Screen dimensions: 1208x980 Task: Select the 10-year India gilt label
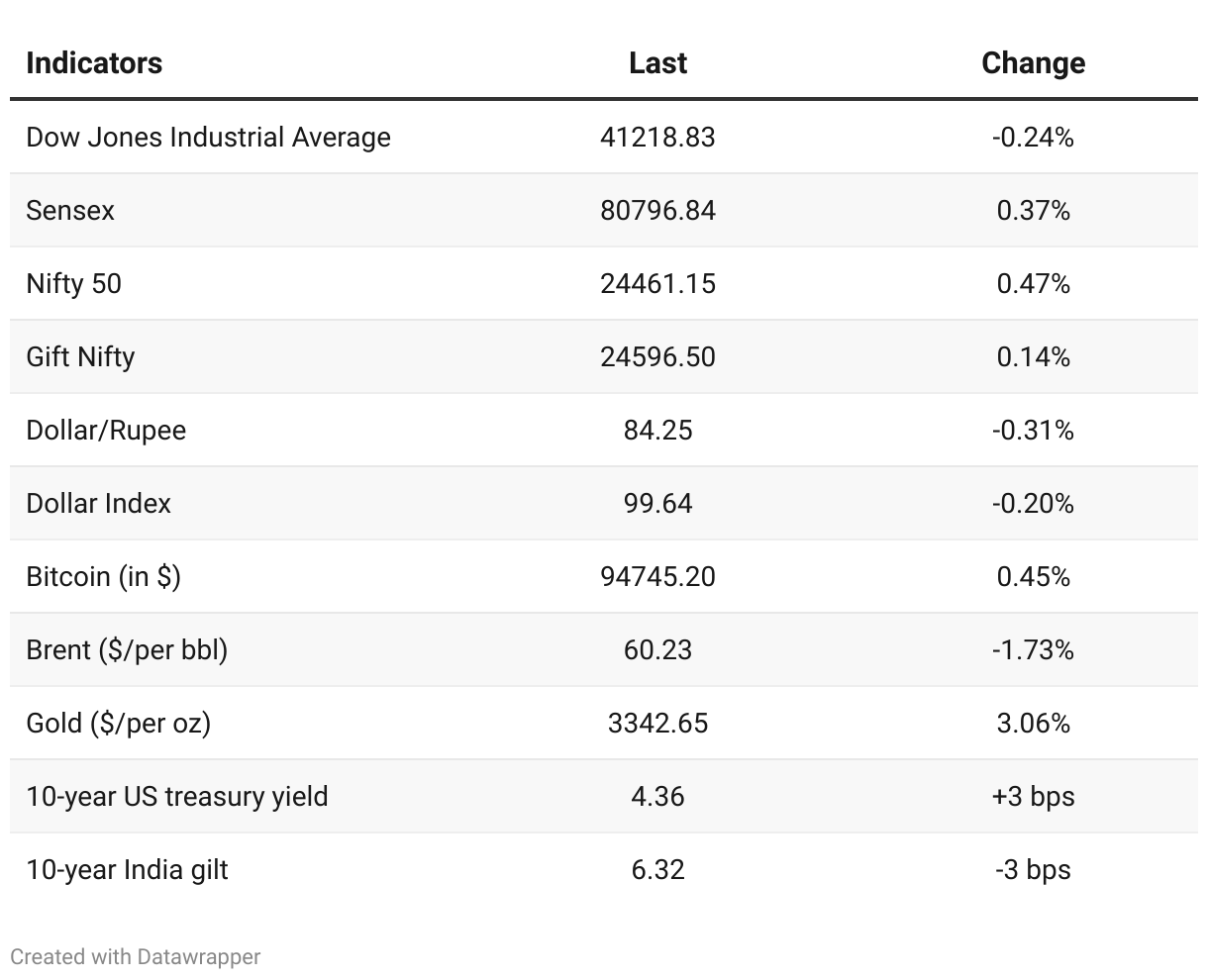[127, 870]
